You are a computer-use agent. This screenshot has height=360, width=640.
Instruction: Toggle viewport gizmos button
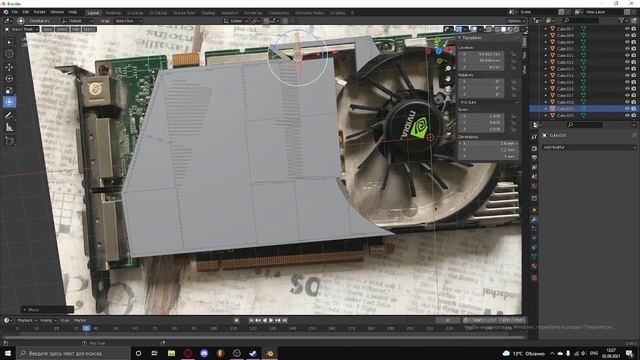[459, 29]
